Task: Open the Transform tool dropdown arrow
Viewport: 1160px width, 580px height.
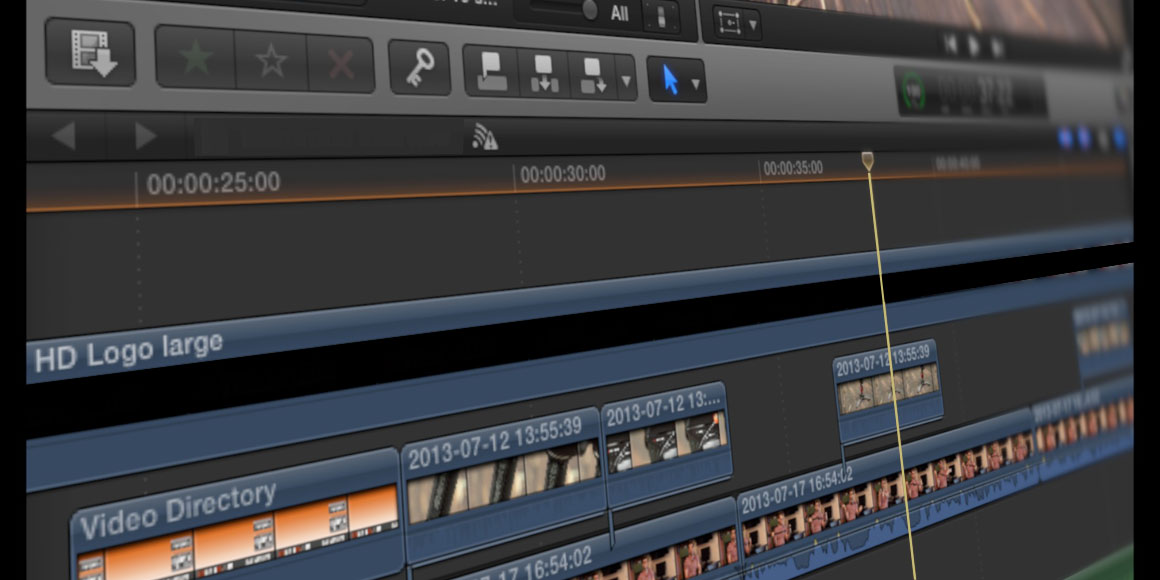Action: tap(753, 22)
